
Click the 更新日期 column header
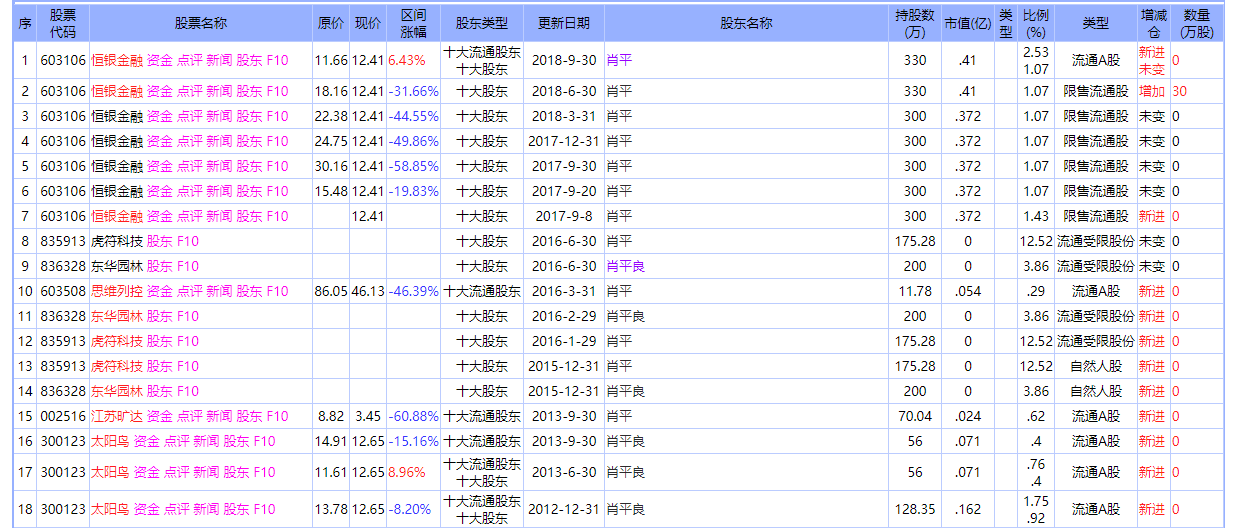coord(563,23)
